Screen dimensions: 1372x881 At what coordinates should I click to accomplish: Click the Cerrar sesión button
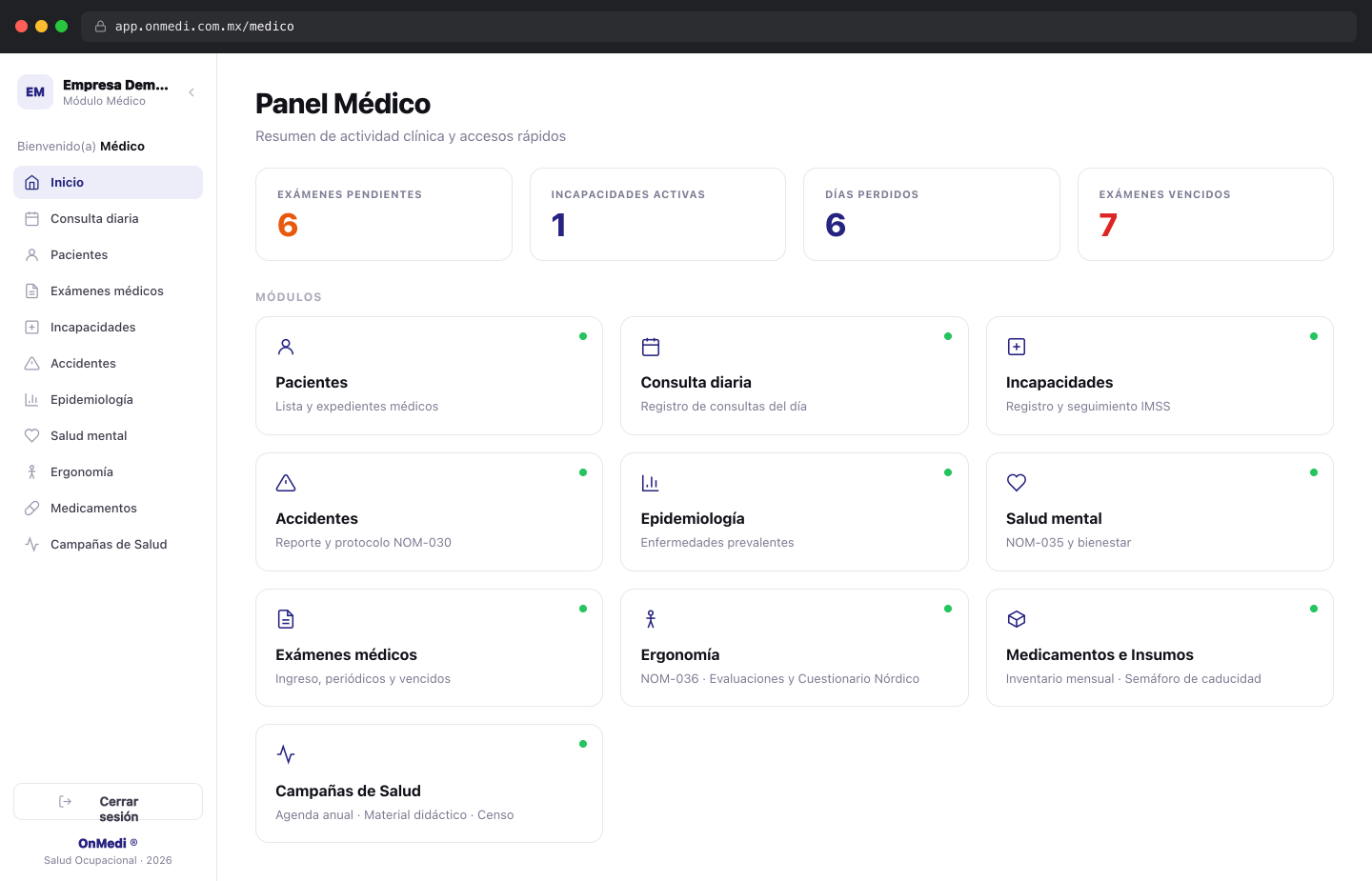click(108, 802)
